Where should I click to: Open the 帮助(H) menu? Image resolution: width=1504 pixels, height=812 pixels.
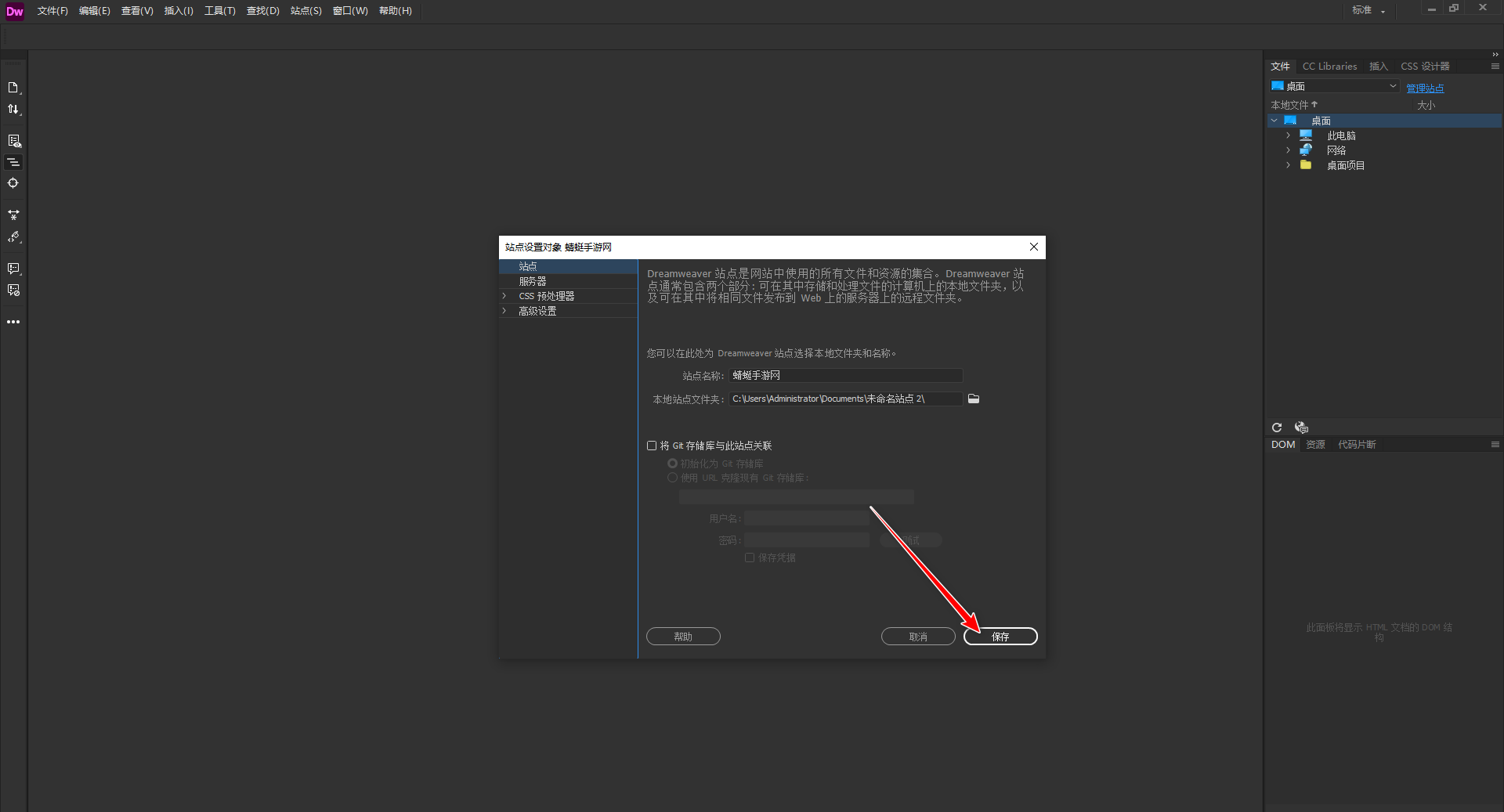396,11
